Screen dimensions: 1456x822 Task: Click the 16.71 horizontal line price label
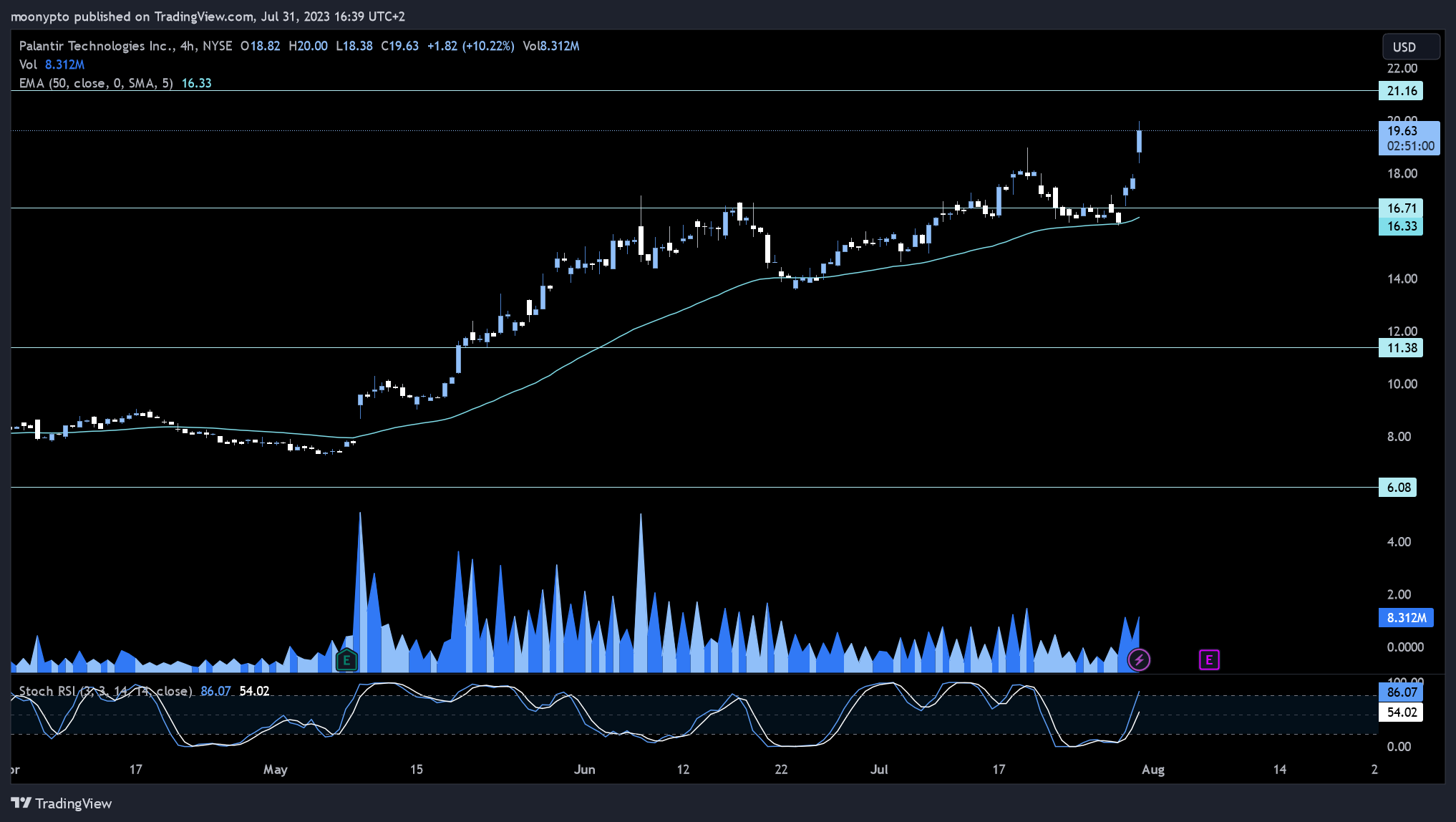pos(1401,208)
